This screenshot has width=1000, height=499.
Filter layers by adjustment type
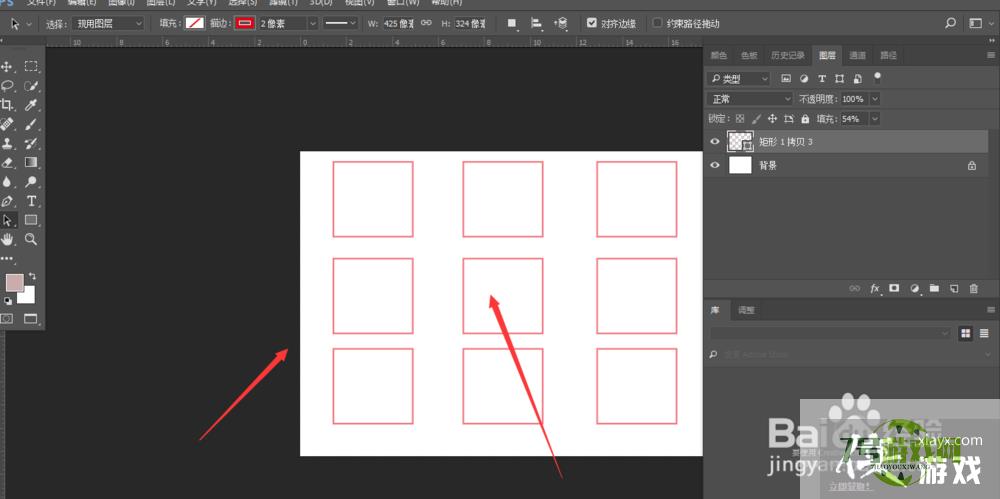[x=804, y=78]
